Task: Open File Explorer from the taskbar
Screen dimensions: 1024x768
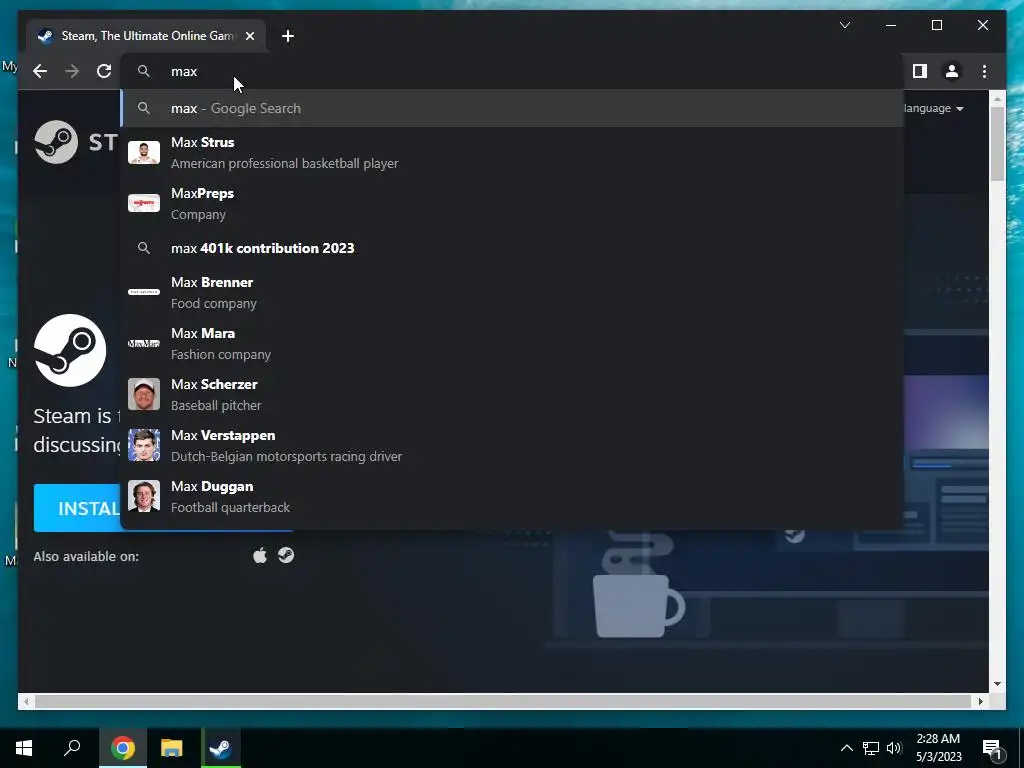Action: pos(172,748)
